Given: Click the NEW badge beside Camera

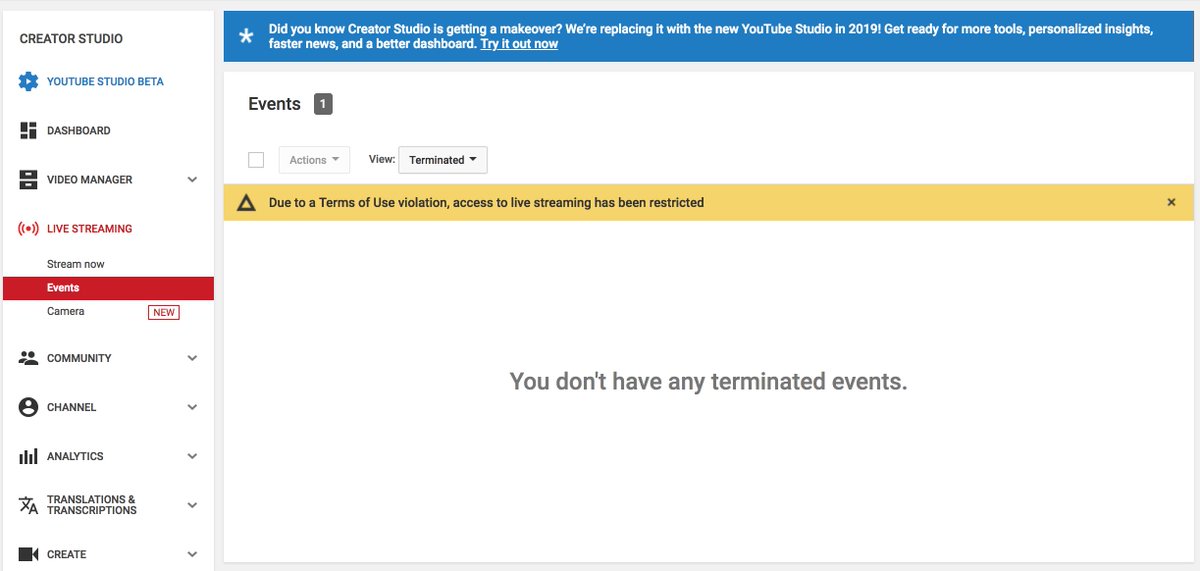Looking at the screenshot, I should click(164, 312).
